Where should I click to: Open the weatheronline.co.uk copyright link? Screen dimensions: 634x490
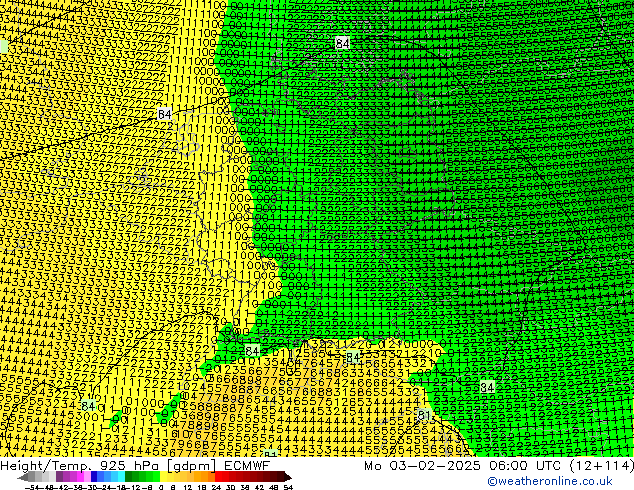click(x=550, y=481)
